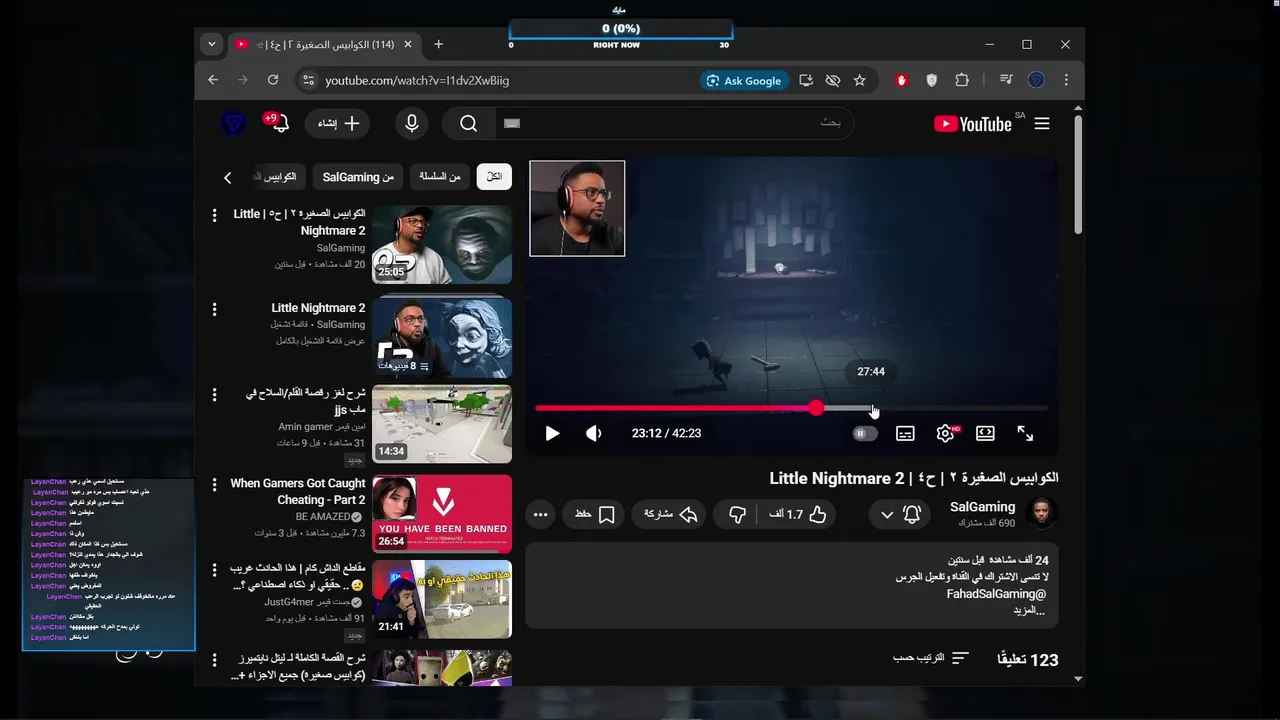Open the red hand adblock extension
Viewport: 1280px width, 720px height.
pyautogui.click(x=902, y=80)
